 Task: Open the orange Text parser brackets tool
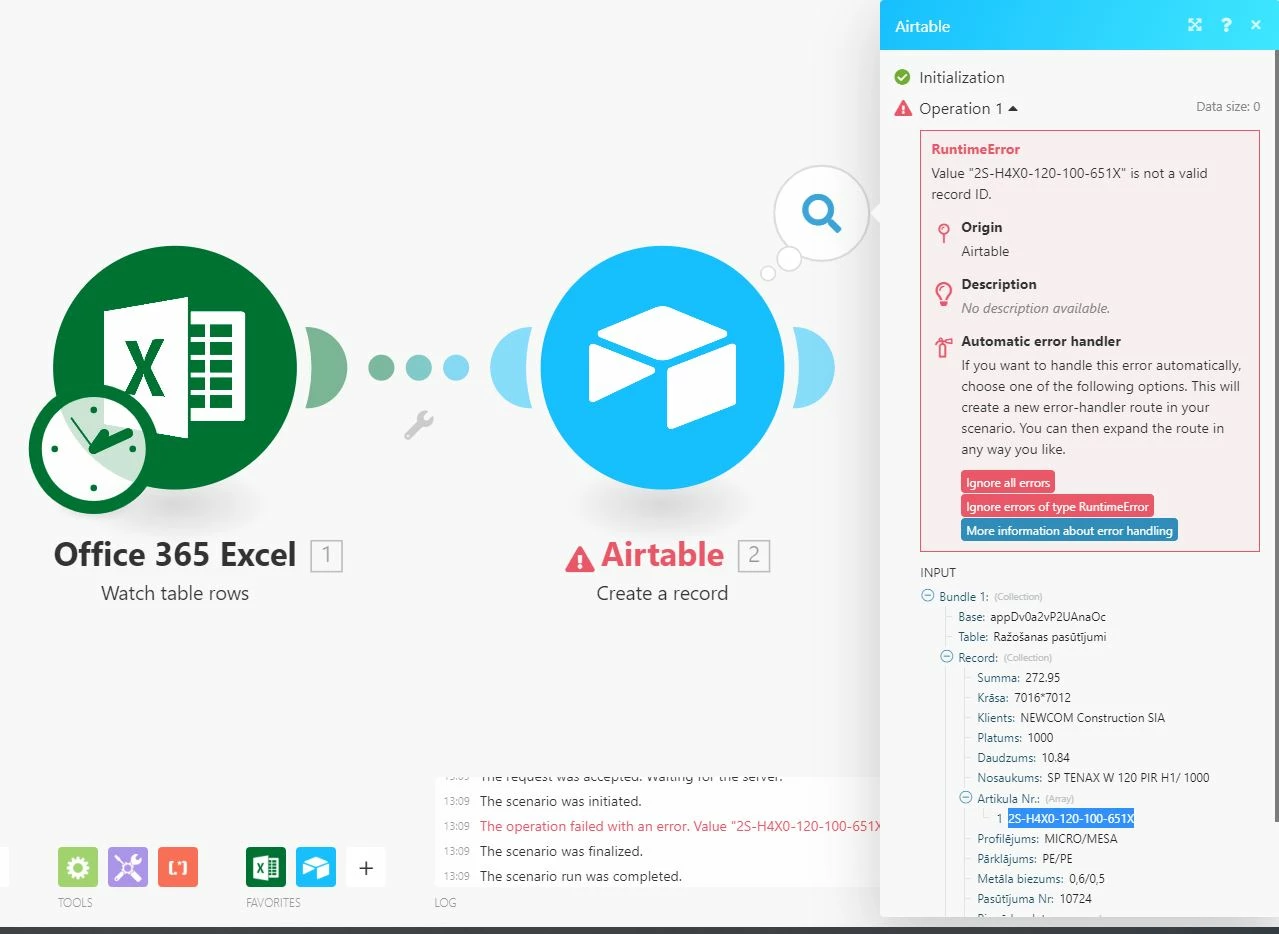[x=178, y=867]
